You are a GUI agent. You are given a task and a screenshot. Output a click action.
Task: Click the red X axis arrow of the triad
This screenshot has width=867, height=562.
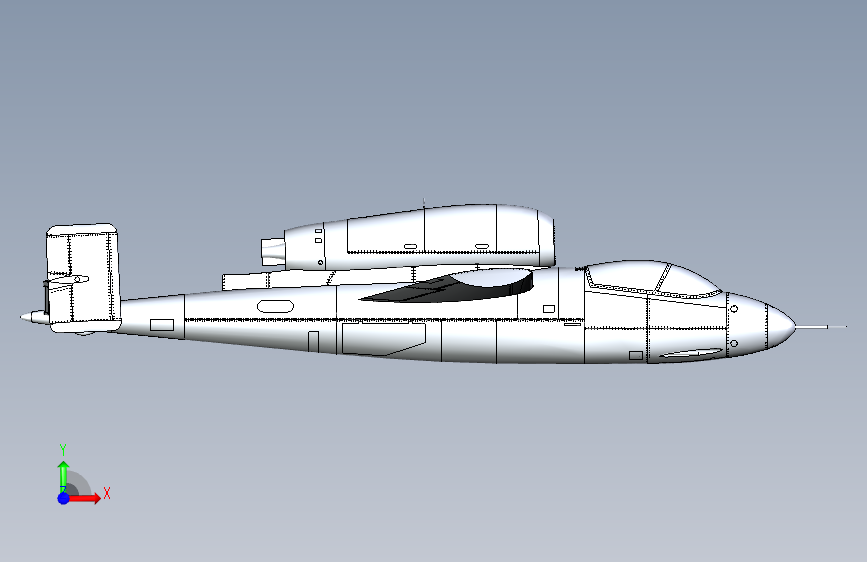click(84, 498)
